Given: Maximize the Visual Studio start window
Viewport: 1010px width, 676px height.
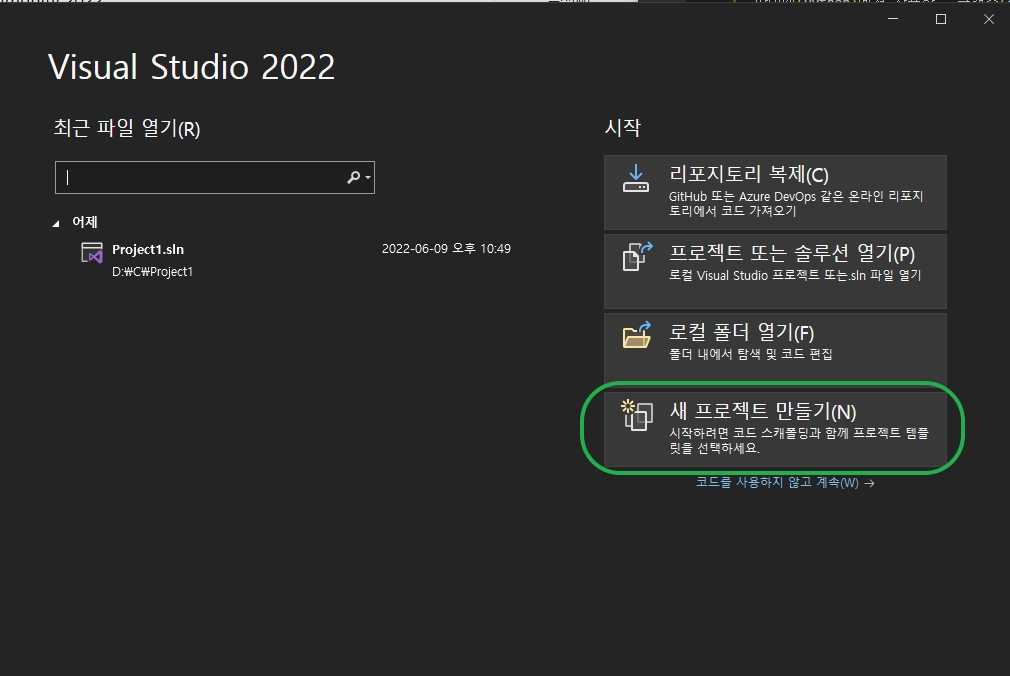Looking at the screenshot, I should (x=940, y=19).
